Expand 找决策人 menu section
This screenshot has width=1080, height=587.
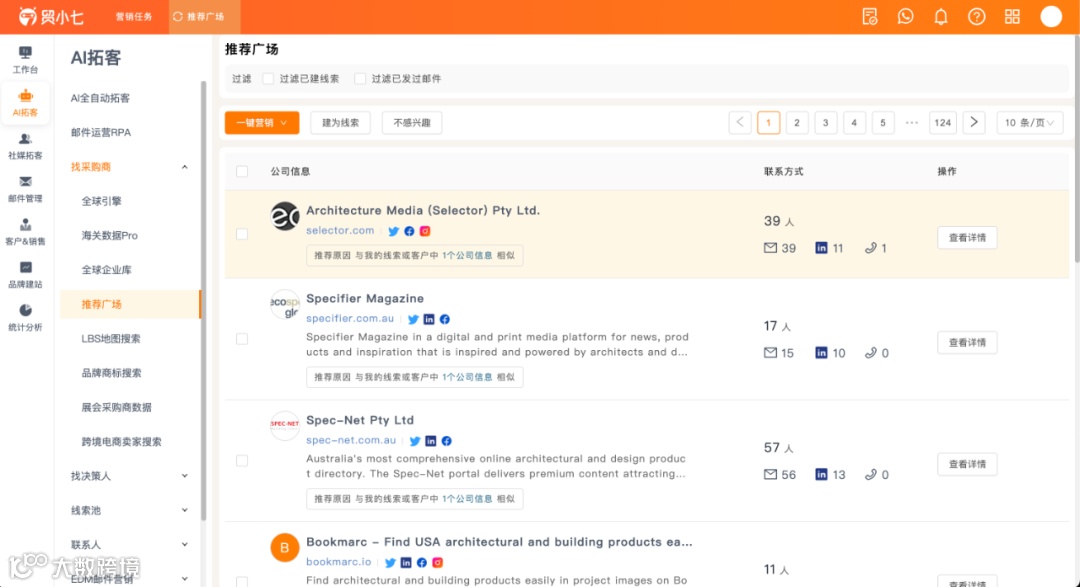click(185, 476)
